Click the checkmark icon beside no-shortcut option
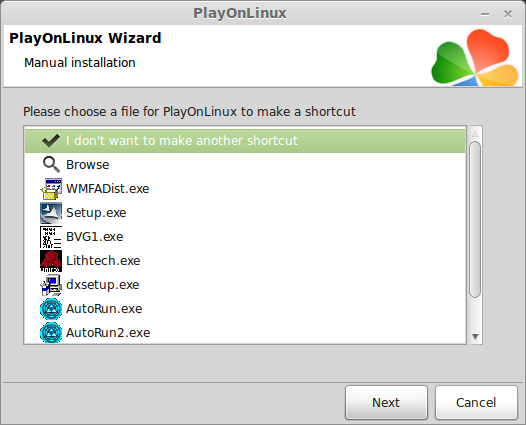The height and width of the screenshot is (425, 526). 51,141
